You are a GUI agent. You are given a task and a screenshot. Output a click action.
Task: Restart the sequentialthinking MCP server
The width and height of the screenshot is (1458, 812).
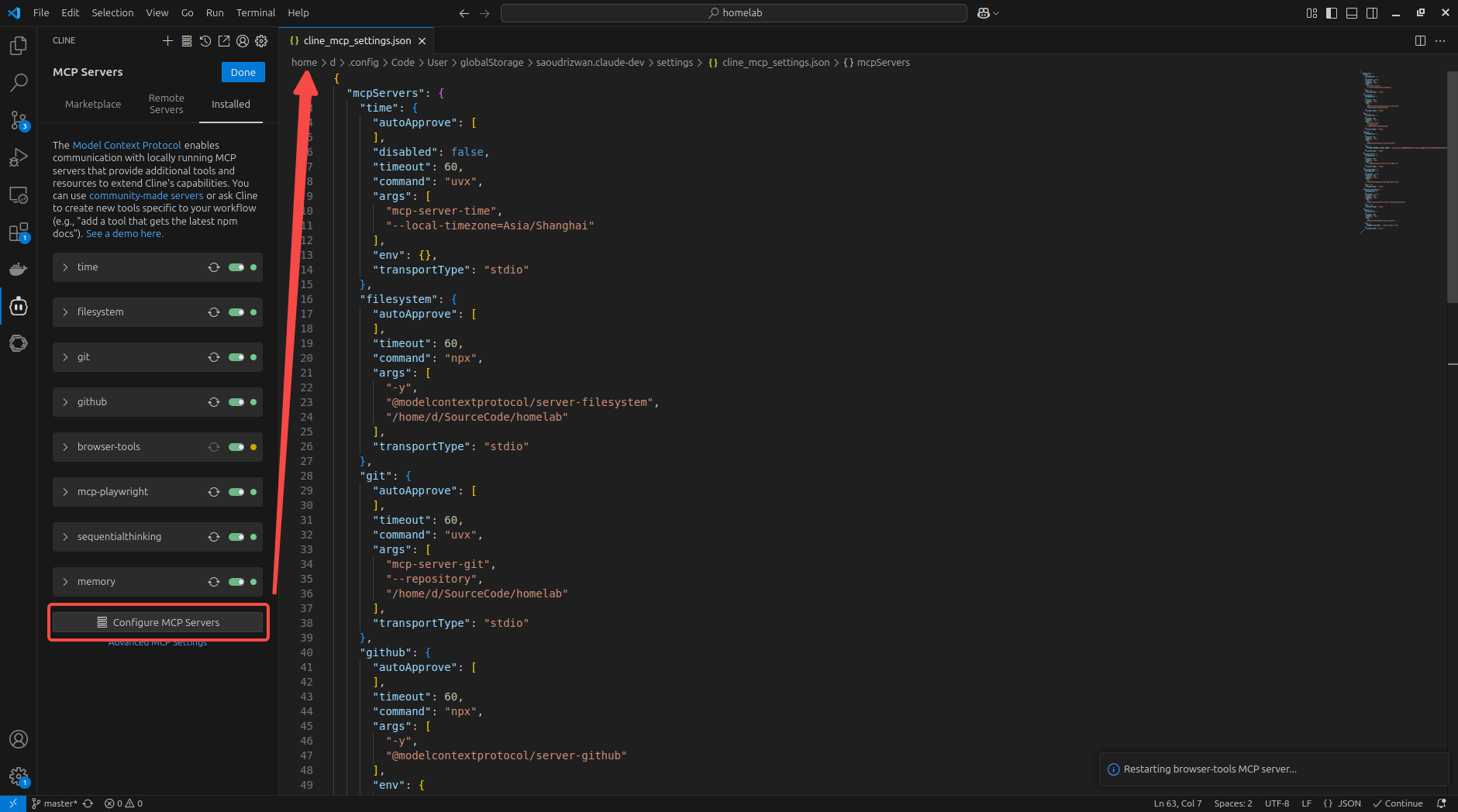pyautogui.click(x=214, y=537)
